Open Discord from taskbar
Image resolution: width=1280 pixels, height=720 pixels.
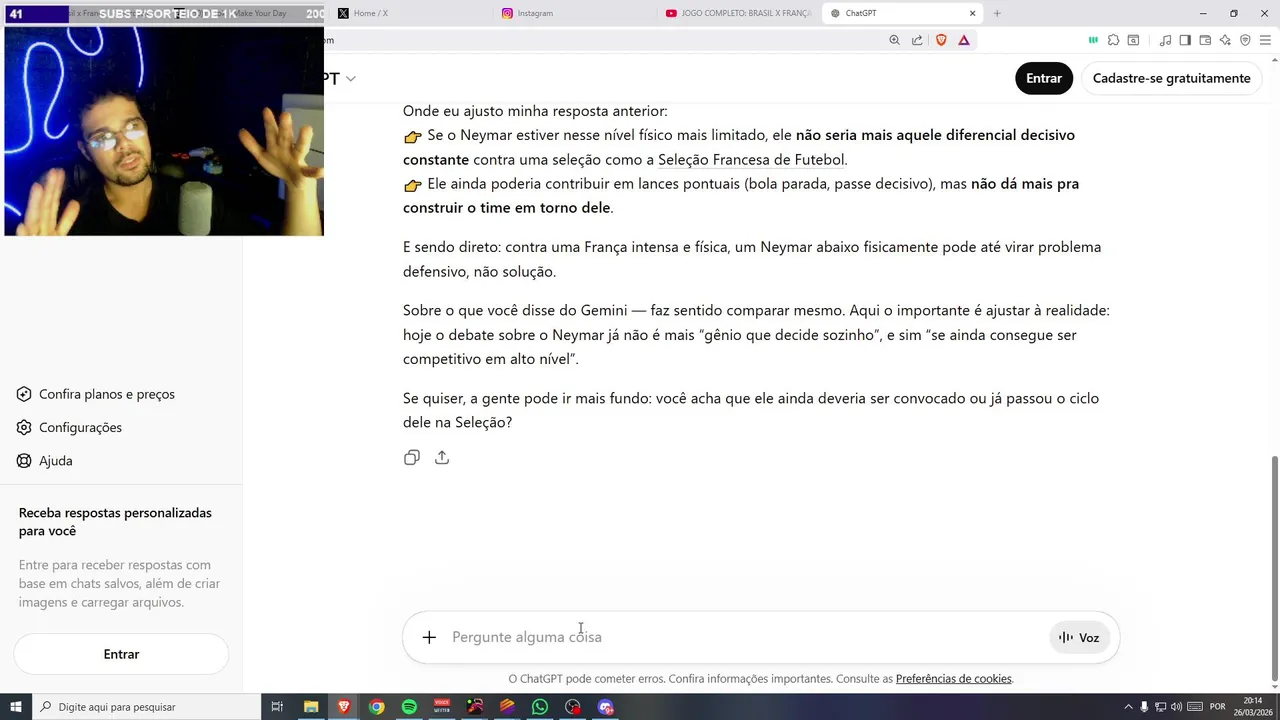point(605,707)
